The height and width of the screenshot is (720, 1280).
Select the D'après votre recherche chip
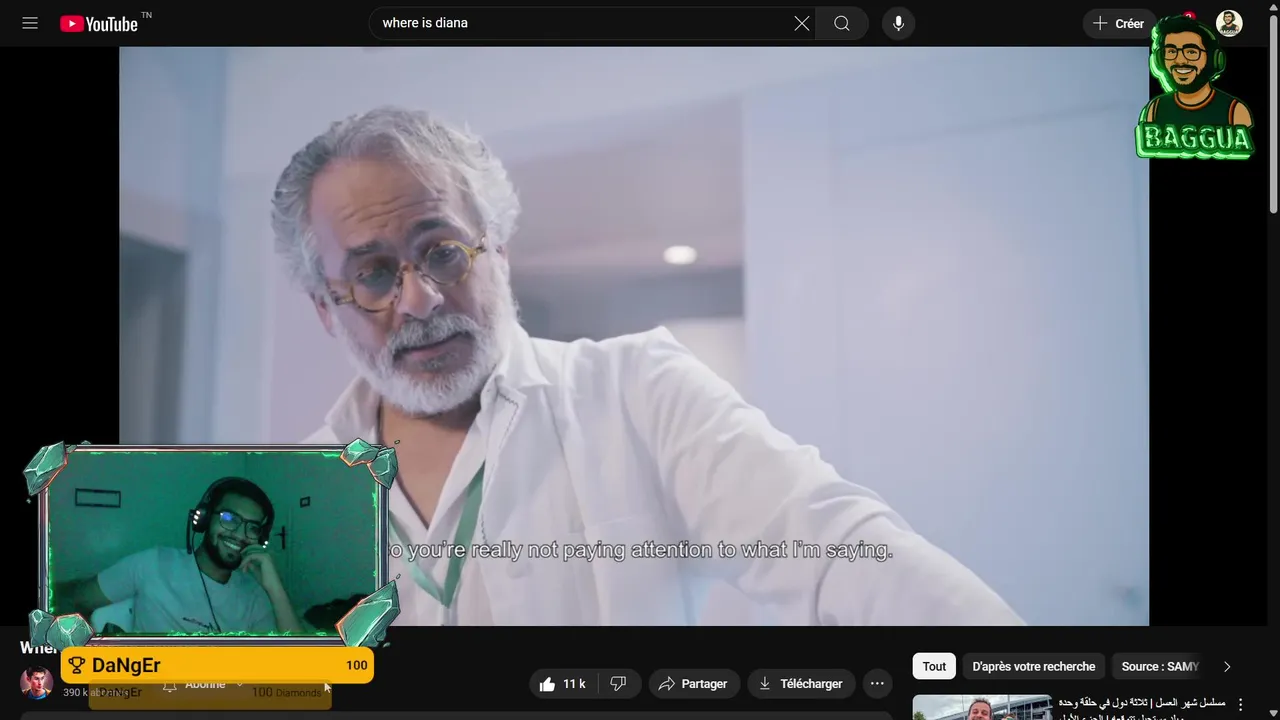(x=1034, y=666)
